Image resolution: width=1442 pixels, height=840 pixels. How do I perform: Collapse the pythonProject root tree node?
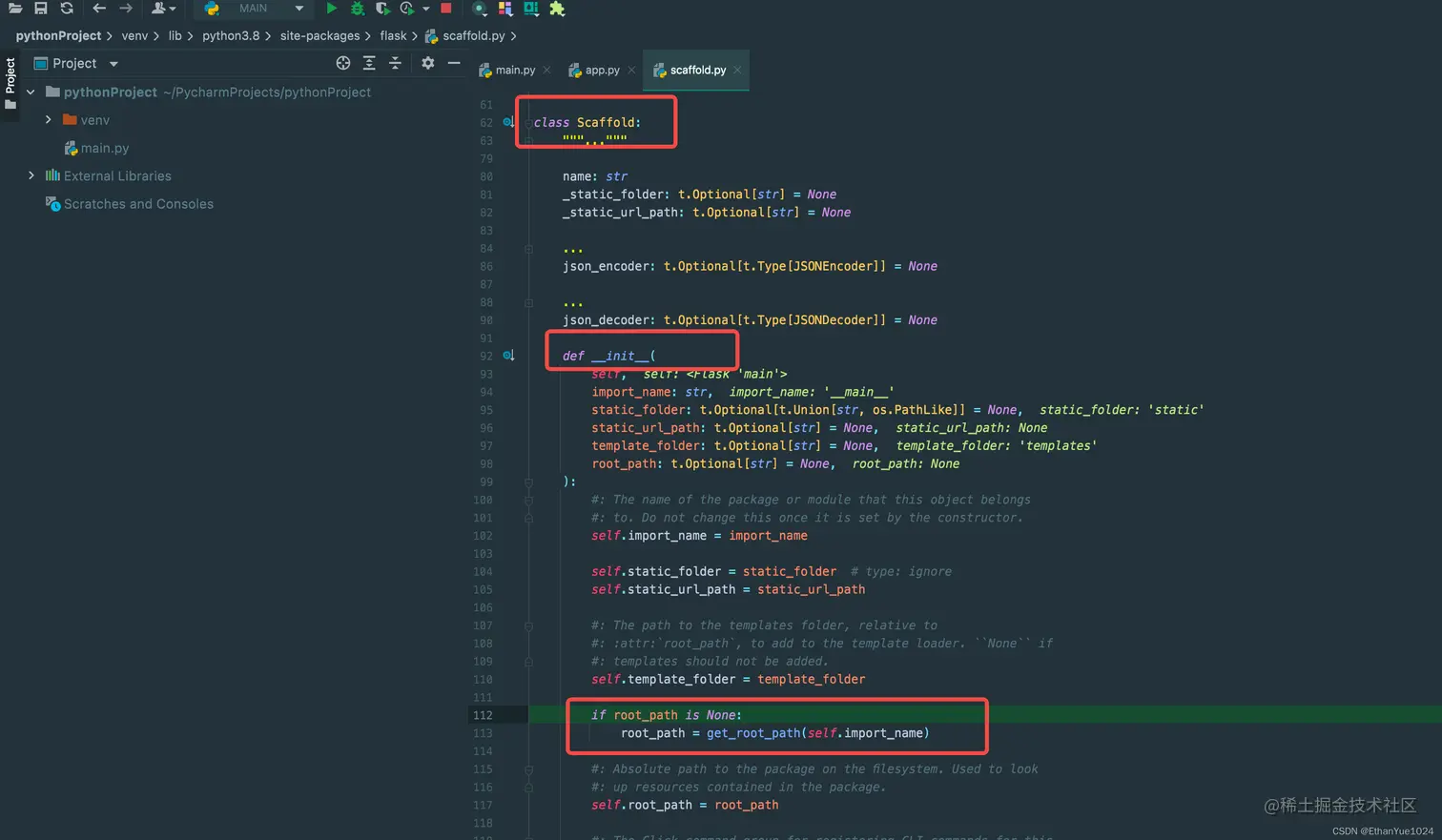pyautogui.click(x=31, y=92)
